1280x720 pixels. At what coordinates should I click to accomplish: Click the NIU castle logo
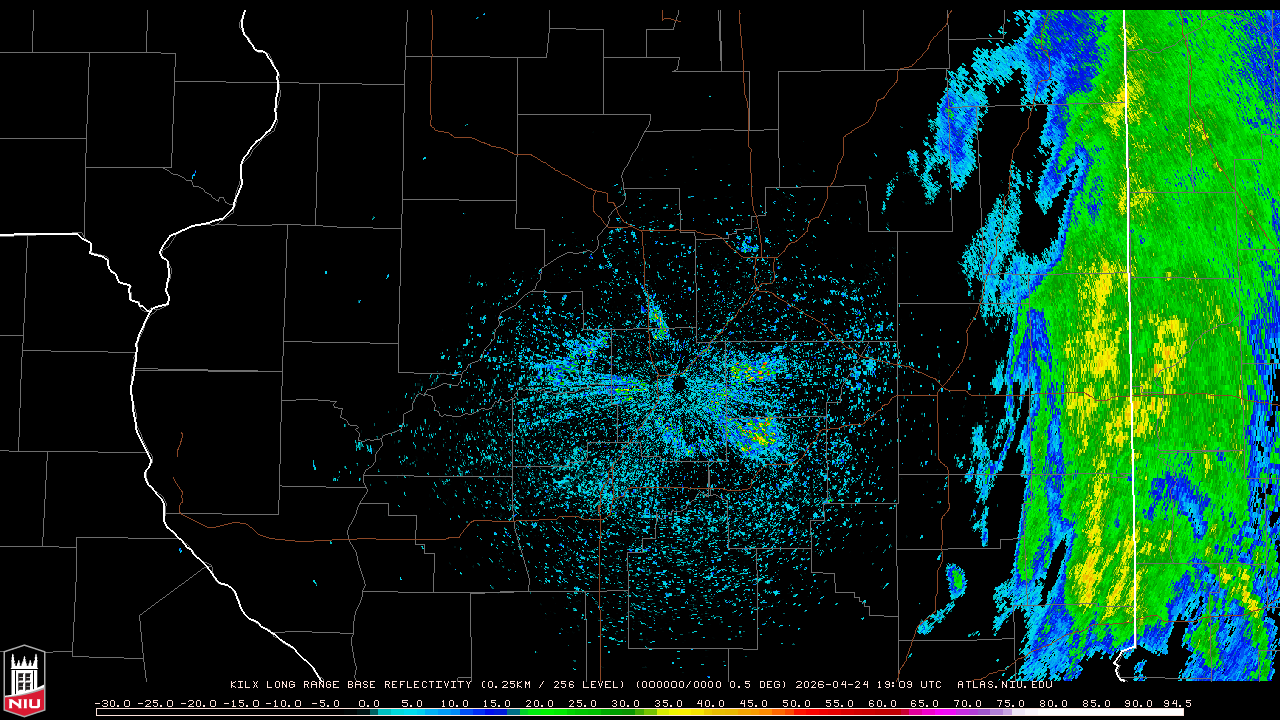(x=24, y=681)
